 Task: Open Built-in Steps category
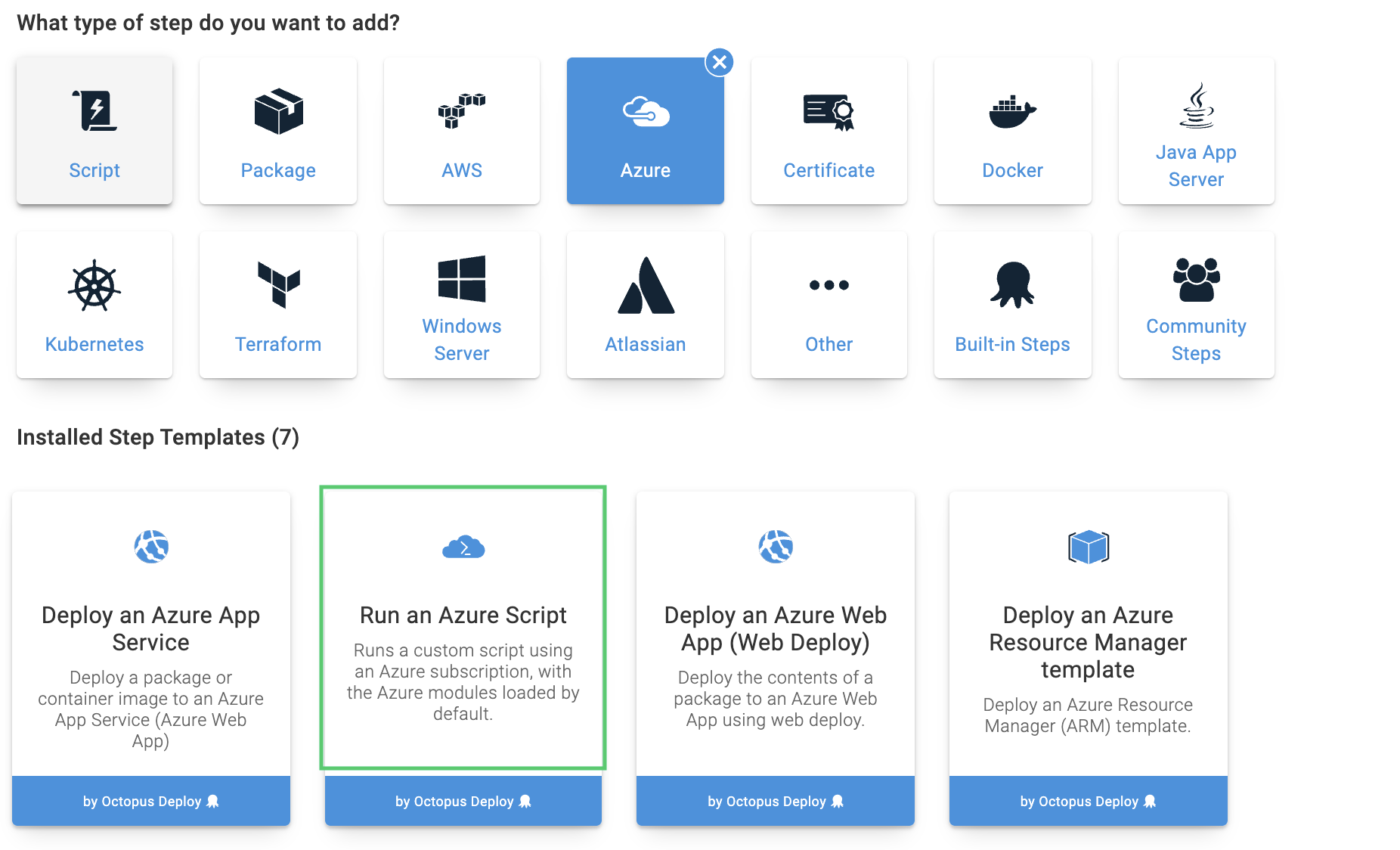pyautogui.click(x=1012, y=304)
